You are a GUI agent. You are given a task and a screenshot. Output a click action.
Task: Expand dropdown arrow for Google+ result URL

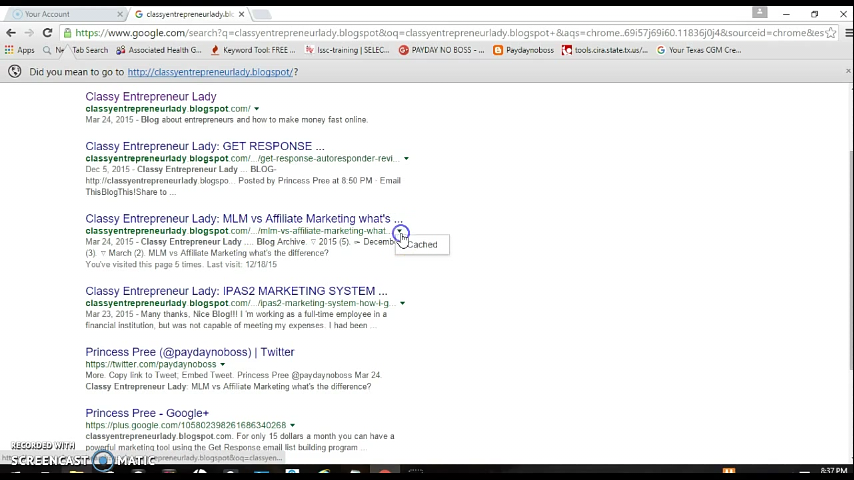tap(292, 426)
